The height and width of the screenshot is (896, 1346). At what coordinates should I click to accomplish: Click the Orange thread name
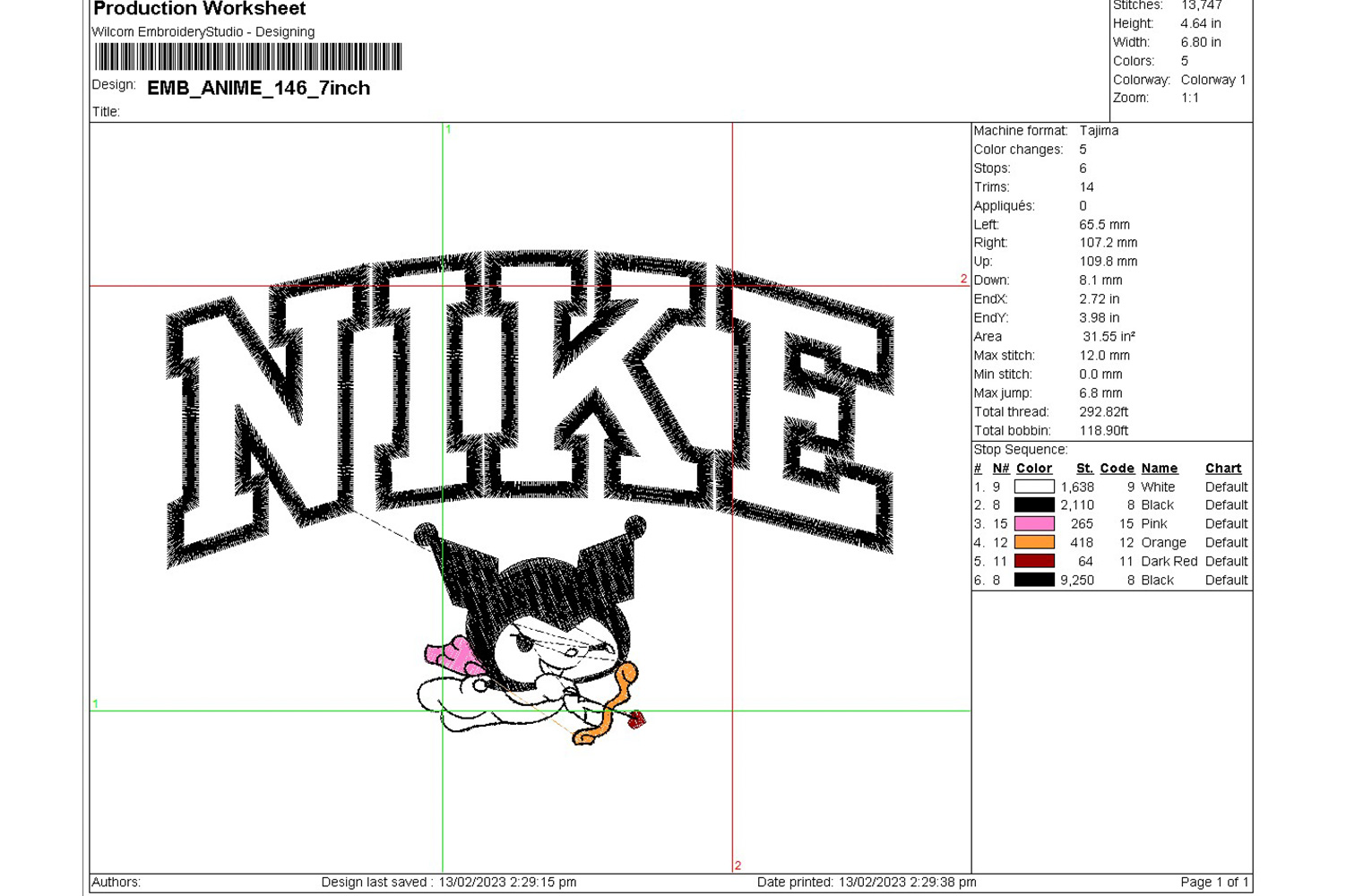click(1163, 543)
